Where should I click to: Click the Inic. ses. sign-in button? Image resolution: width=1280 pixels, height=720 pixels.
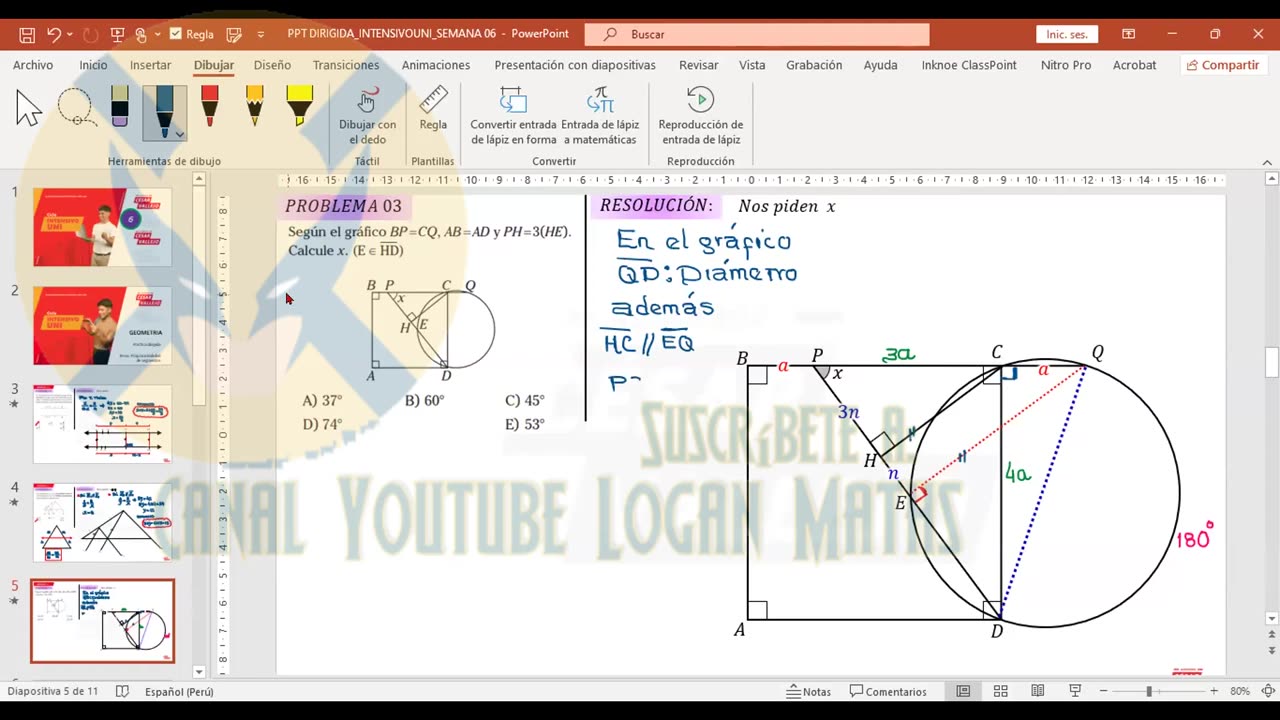pyautogui.click(x=1067, y=34)
